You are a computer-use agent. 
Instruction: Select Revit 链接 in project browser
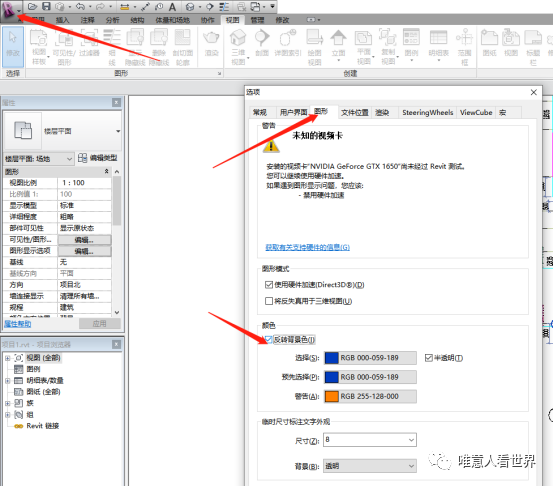(43, 426)
